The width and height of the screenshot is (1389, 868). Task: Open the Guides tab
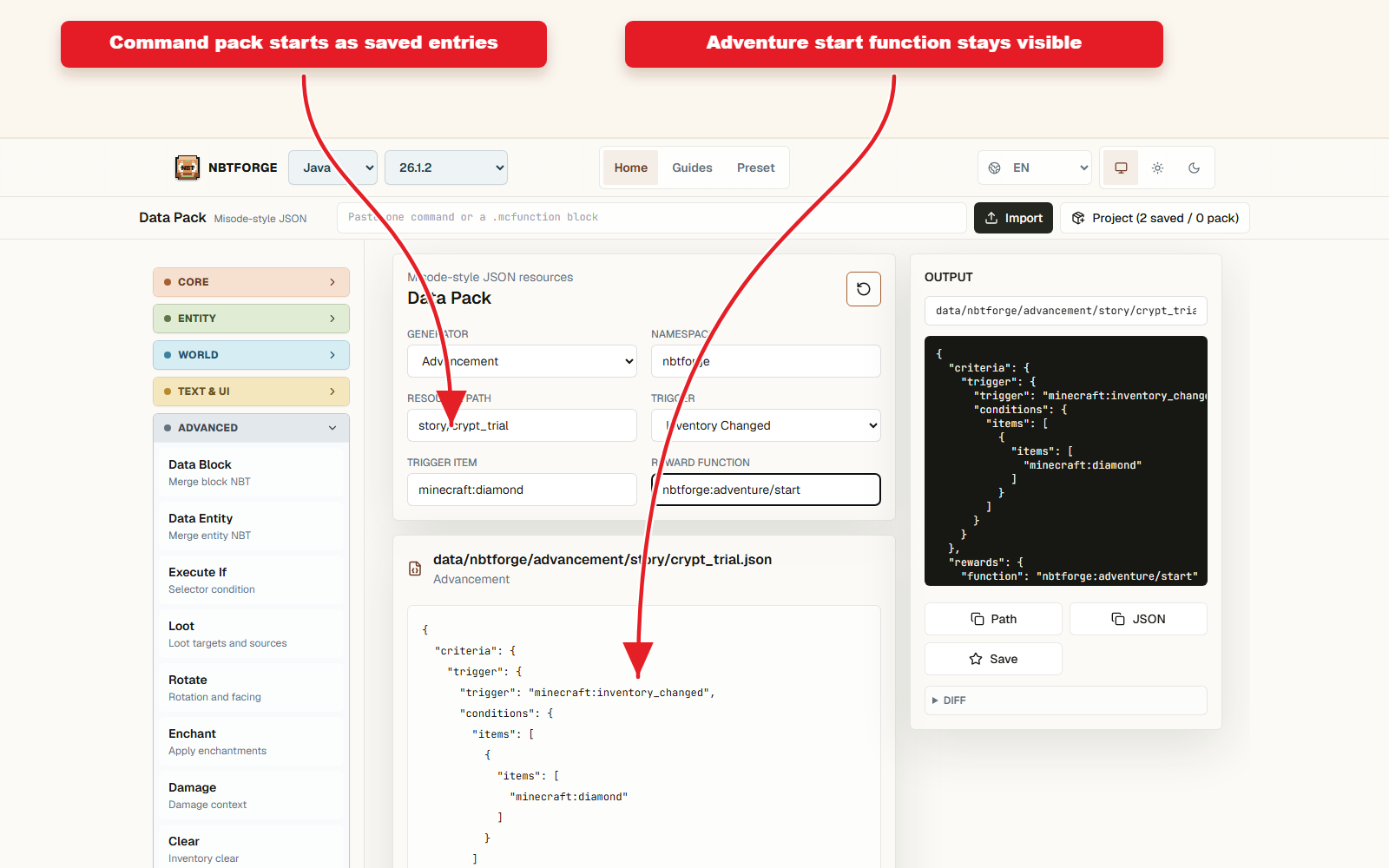[x=692, y=168]
